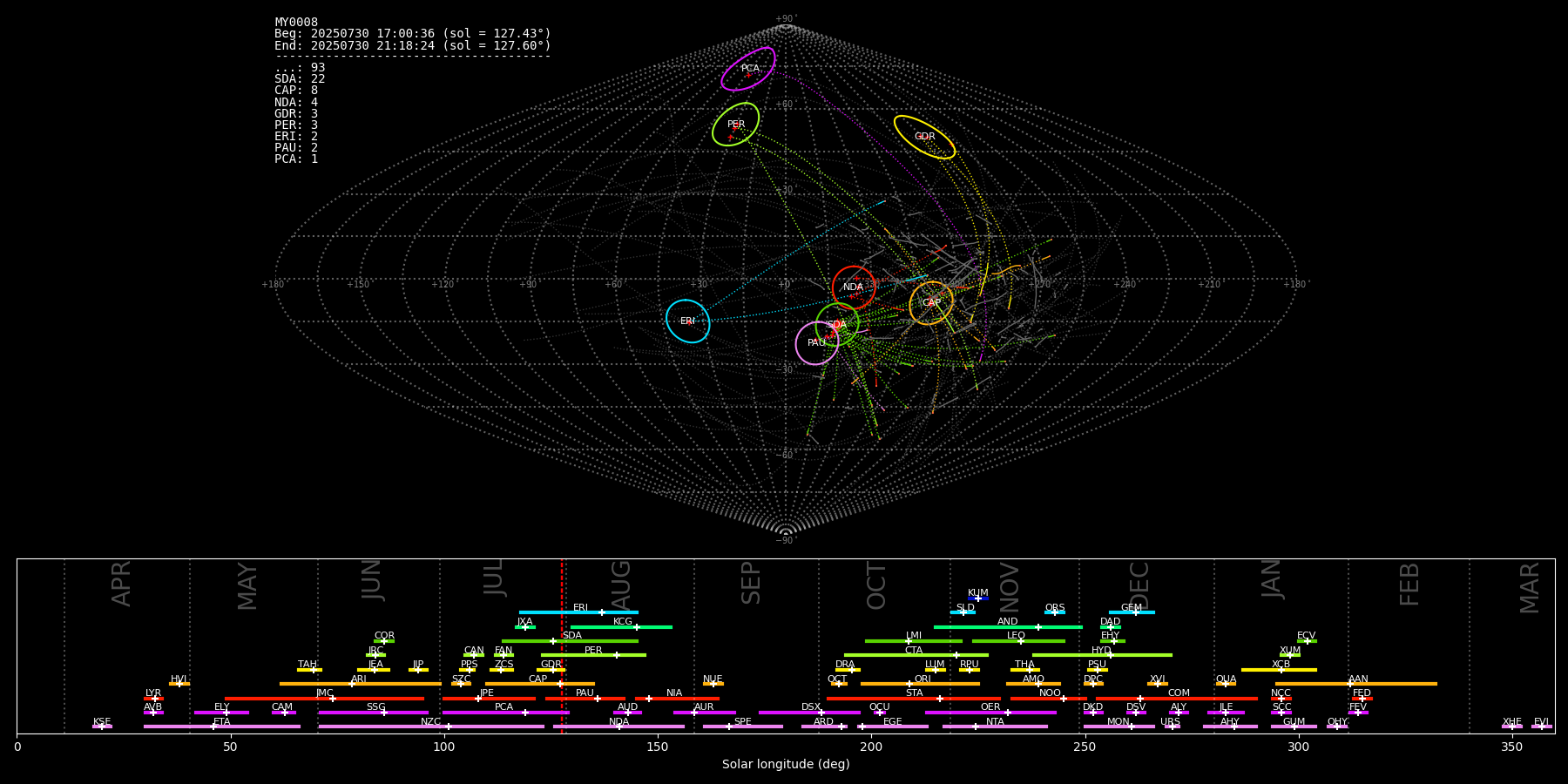This screenshot has width=1568, height=784.
Task: Click the magenta PCA radiant circle on the sky map
Action: coord(748,69)
